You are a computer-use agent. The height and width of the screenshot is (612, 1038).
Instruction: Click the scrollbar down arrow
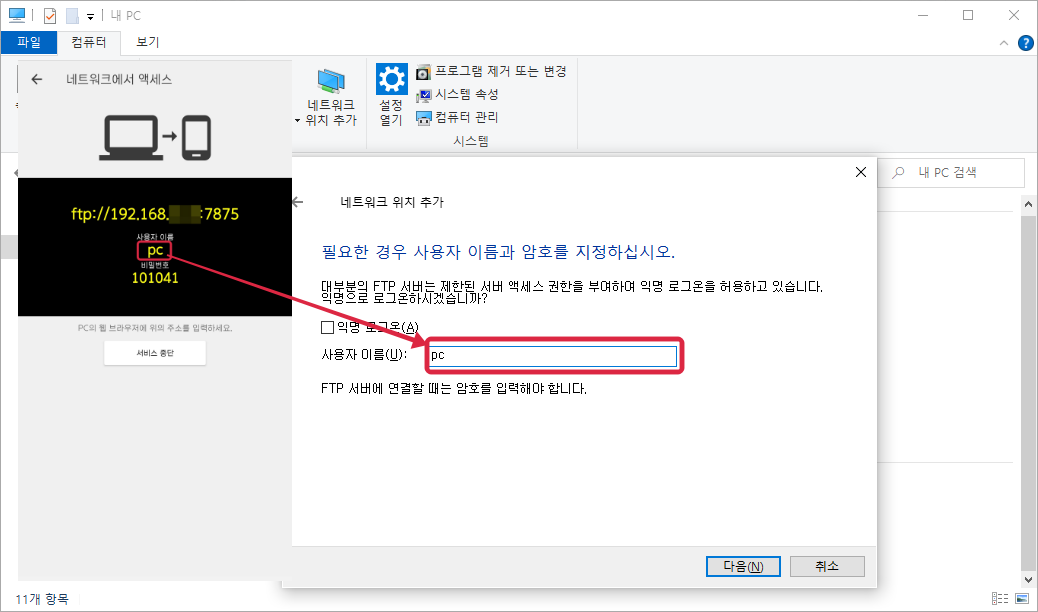pyautogui.click(x=1028, y=580)
